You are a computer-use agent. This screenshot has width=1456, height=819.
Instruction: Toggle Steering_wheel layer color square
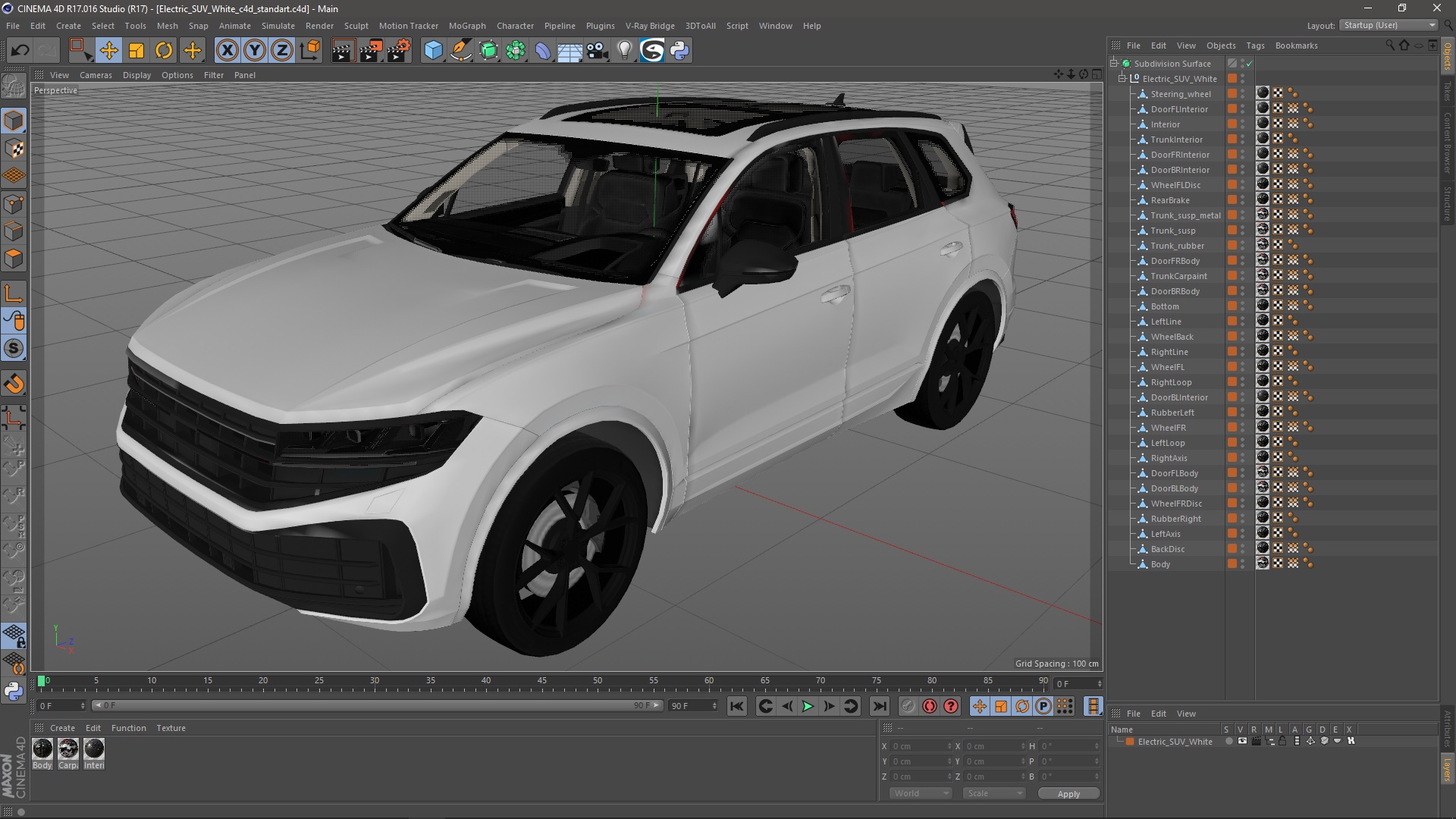pyautogui.click(x=1232, y=94)
